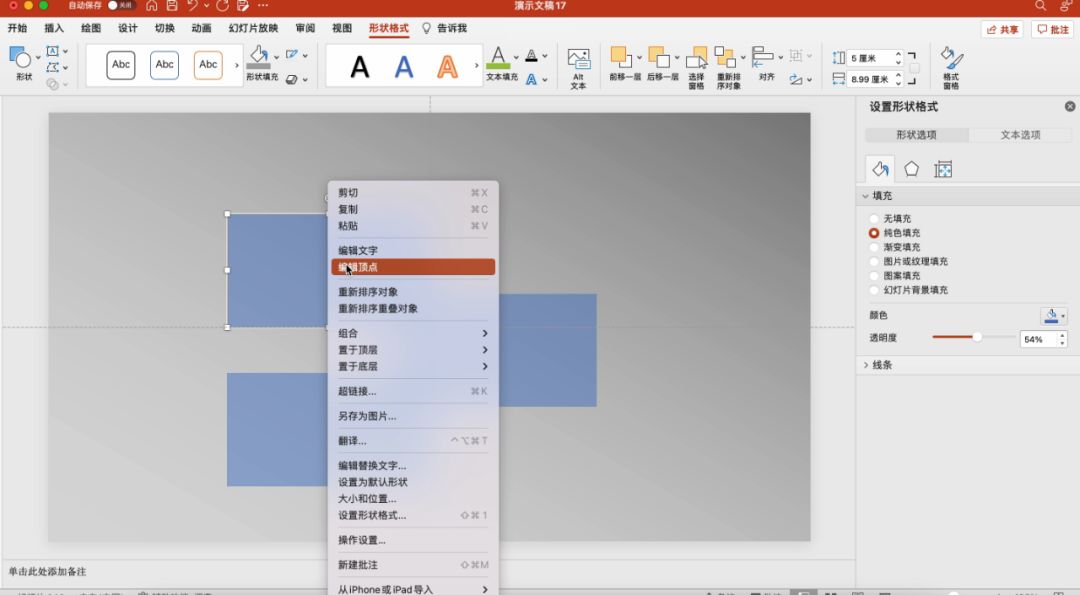Click the Bring Forward (前移一层) icon
Image resolution: width=1080 pixels, height=595 pixels.
tap(621, 58)
